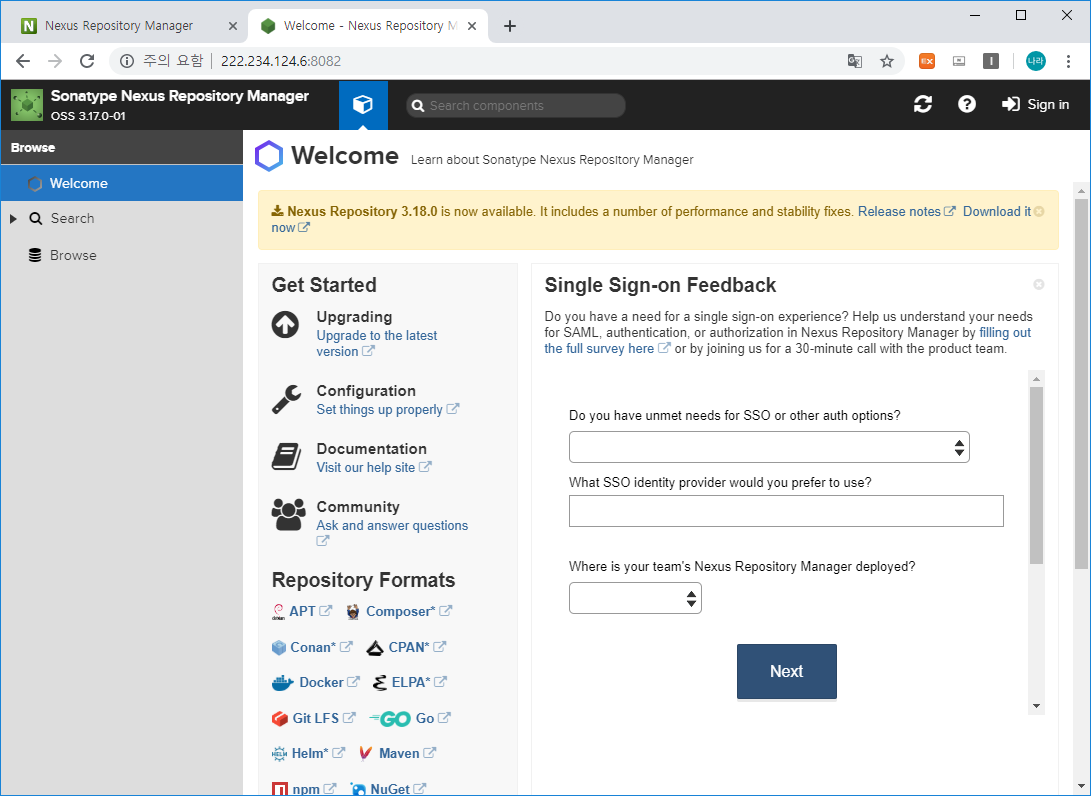Open the Composer format link
1091x796 pixels.
coord(408,612)
